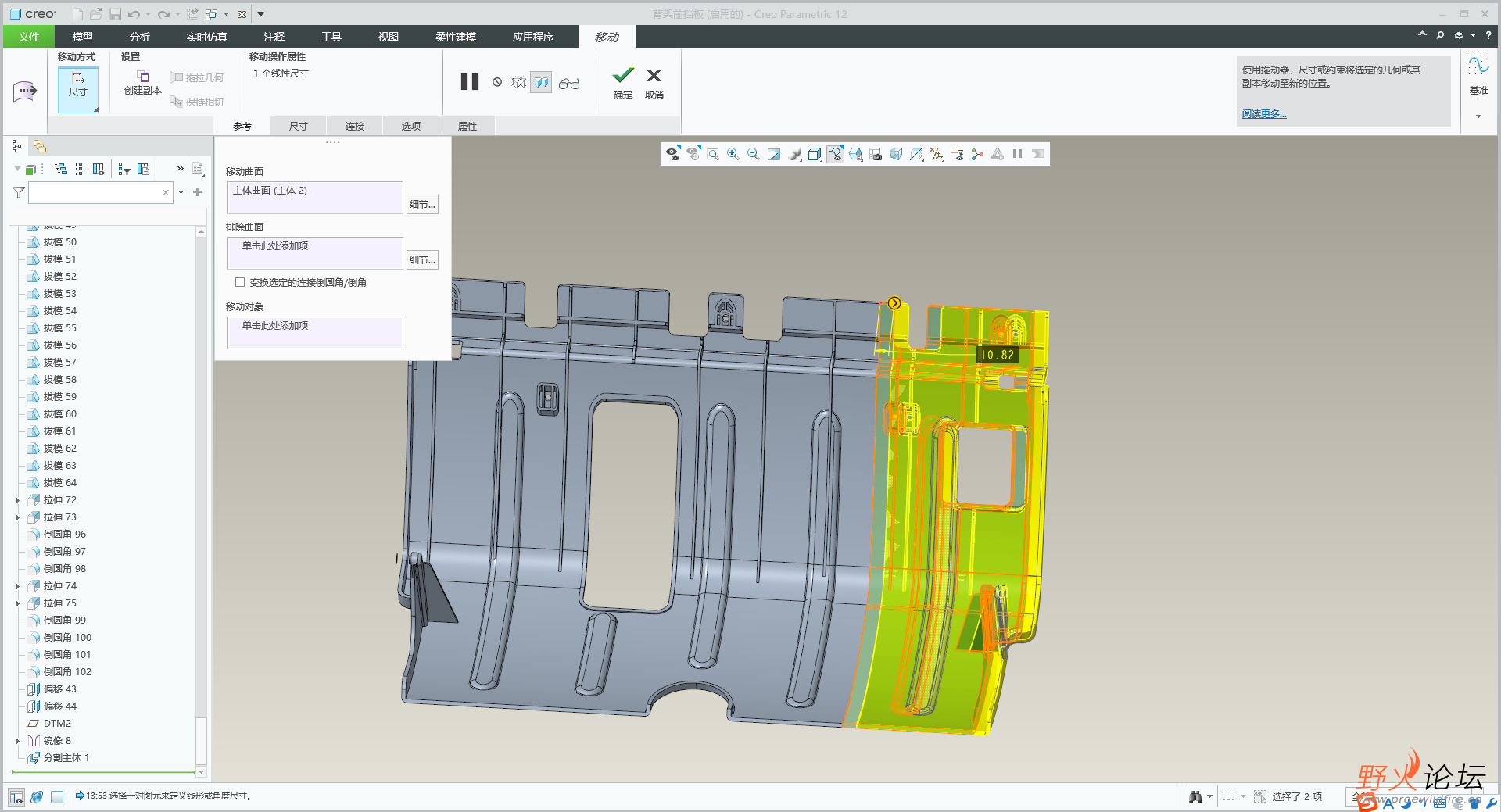
Task: Click the glasses preview icon
Action: pos(569,83)
